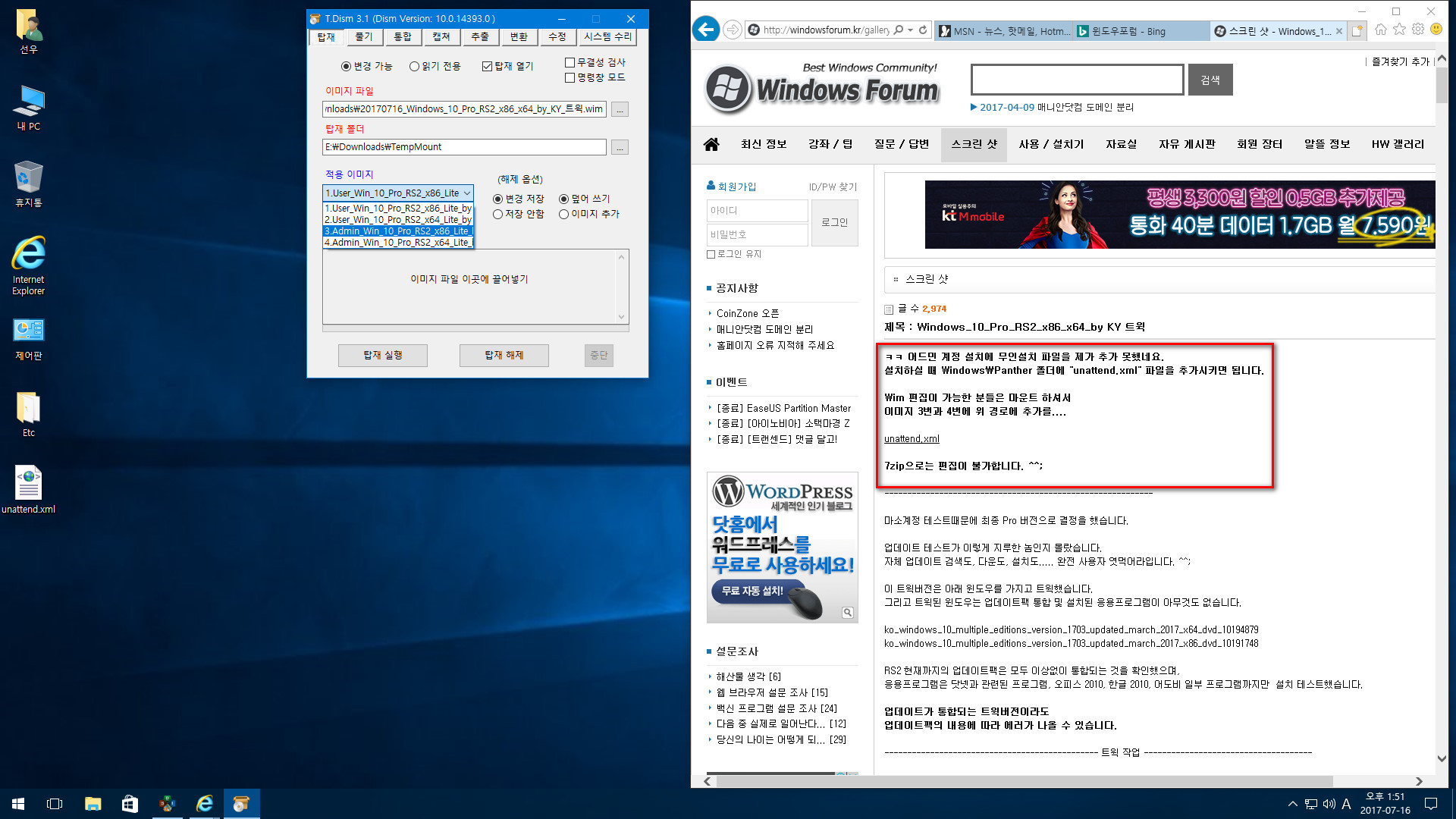Open the unattend.xml link in post
The height and width of the screenshot is (819, 1456).
point(912,439)
